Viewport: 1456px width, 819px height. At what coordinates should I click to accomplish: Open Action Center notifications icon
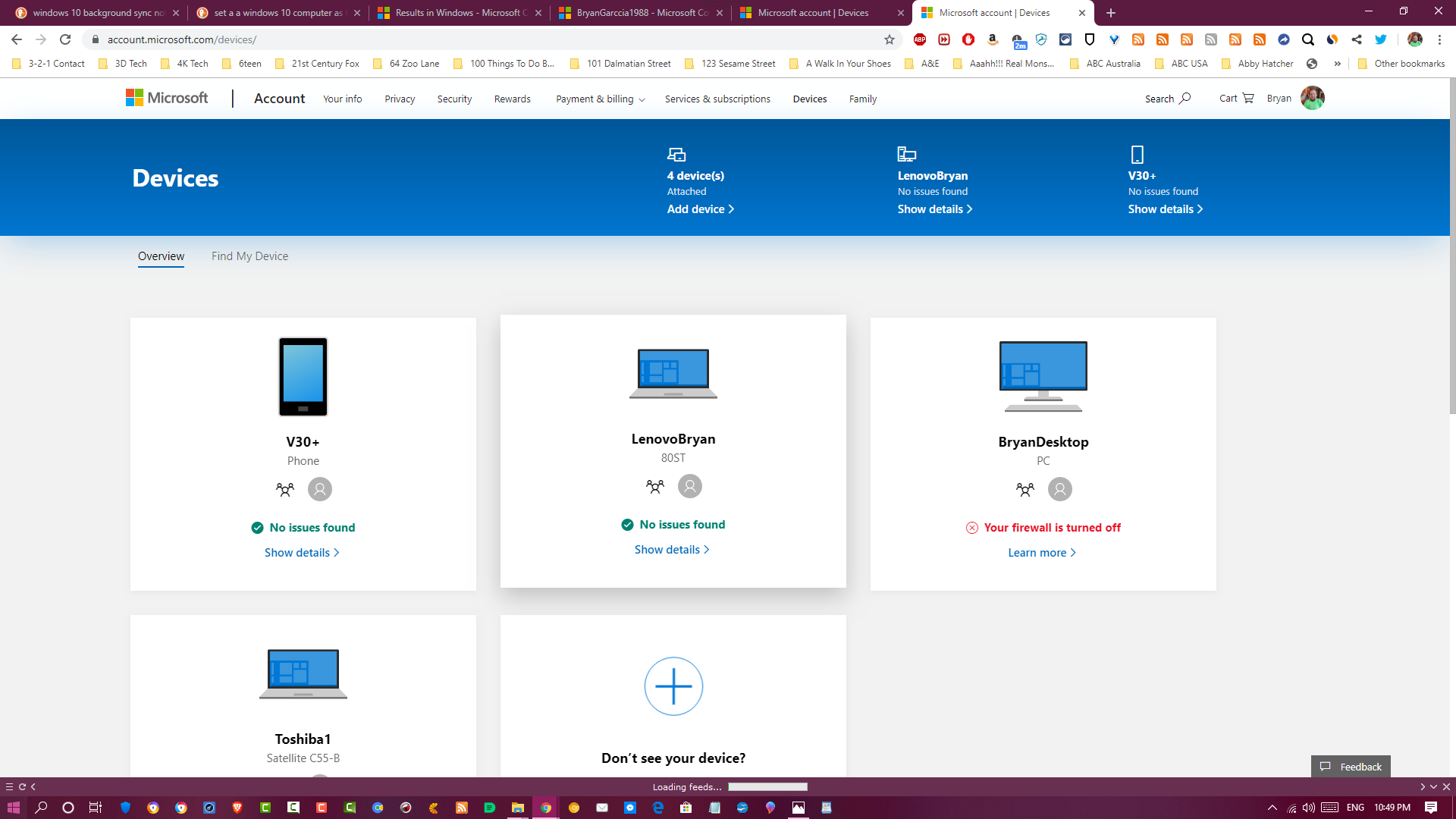(x=1431, y=808)
